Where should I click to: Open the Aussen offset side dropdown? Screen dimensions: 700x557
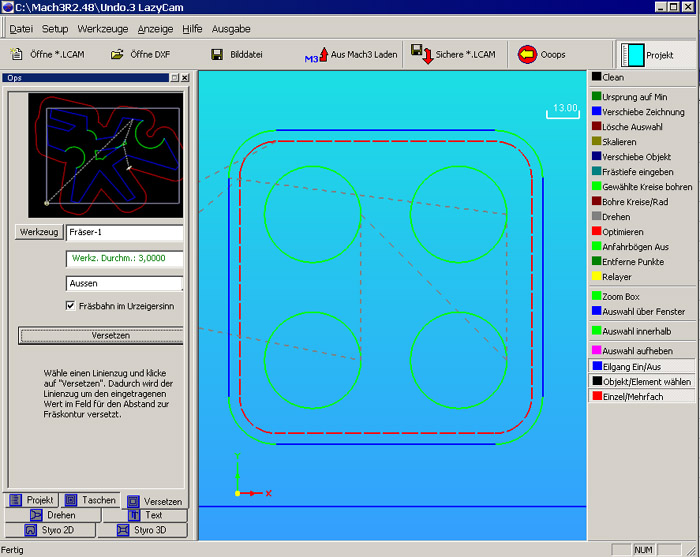[124, 283]
